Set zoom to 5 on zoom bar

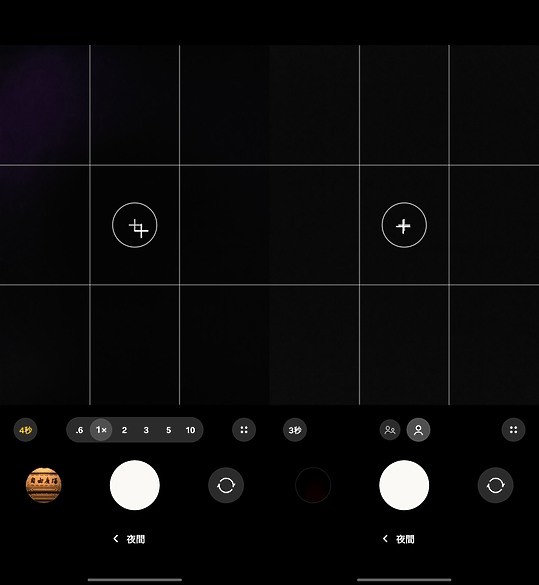pos(169,430)
